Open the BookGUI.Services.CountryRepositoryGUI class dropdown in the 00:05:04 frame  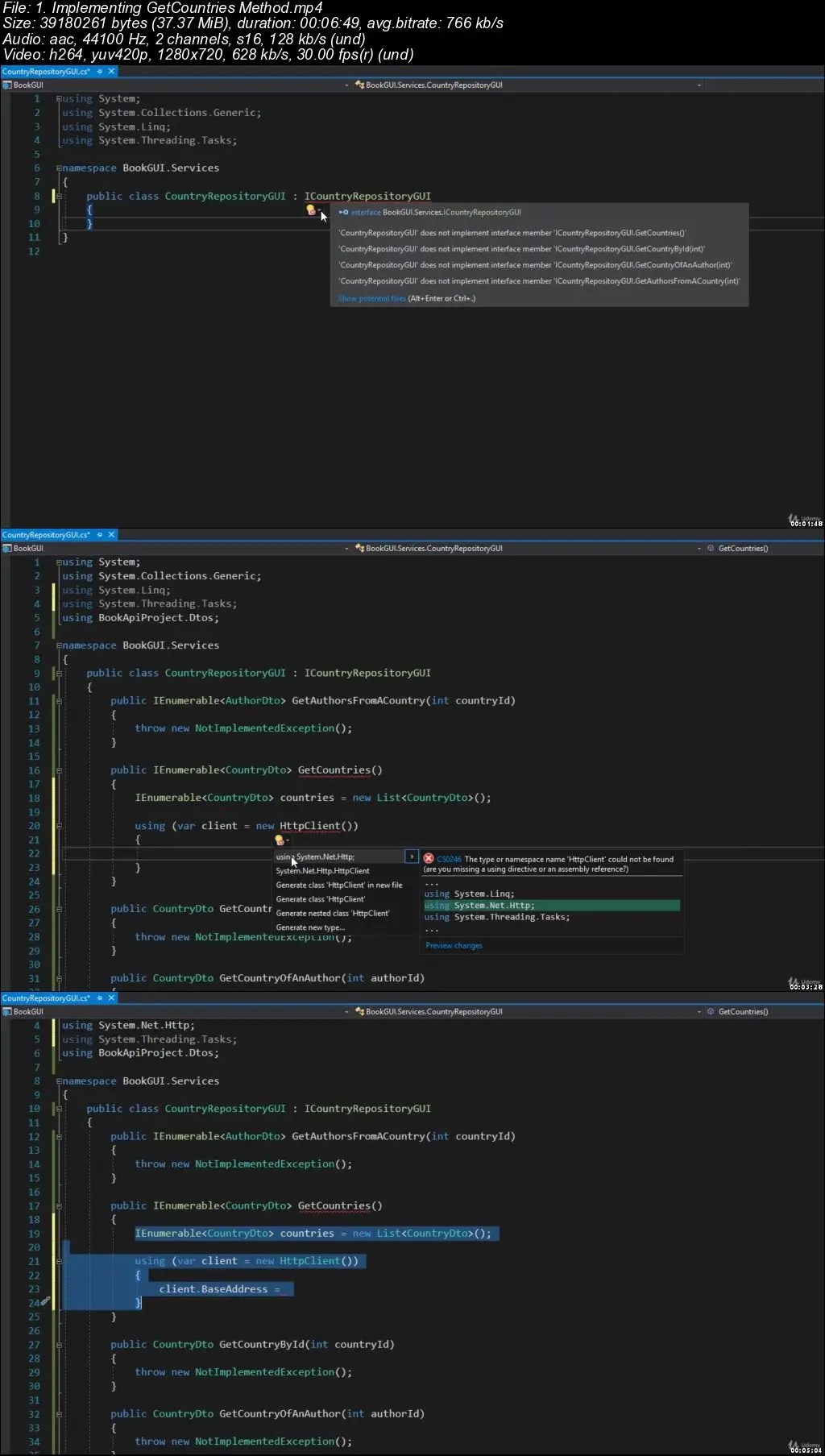click(699, 1012)
